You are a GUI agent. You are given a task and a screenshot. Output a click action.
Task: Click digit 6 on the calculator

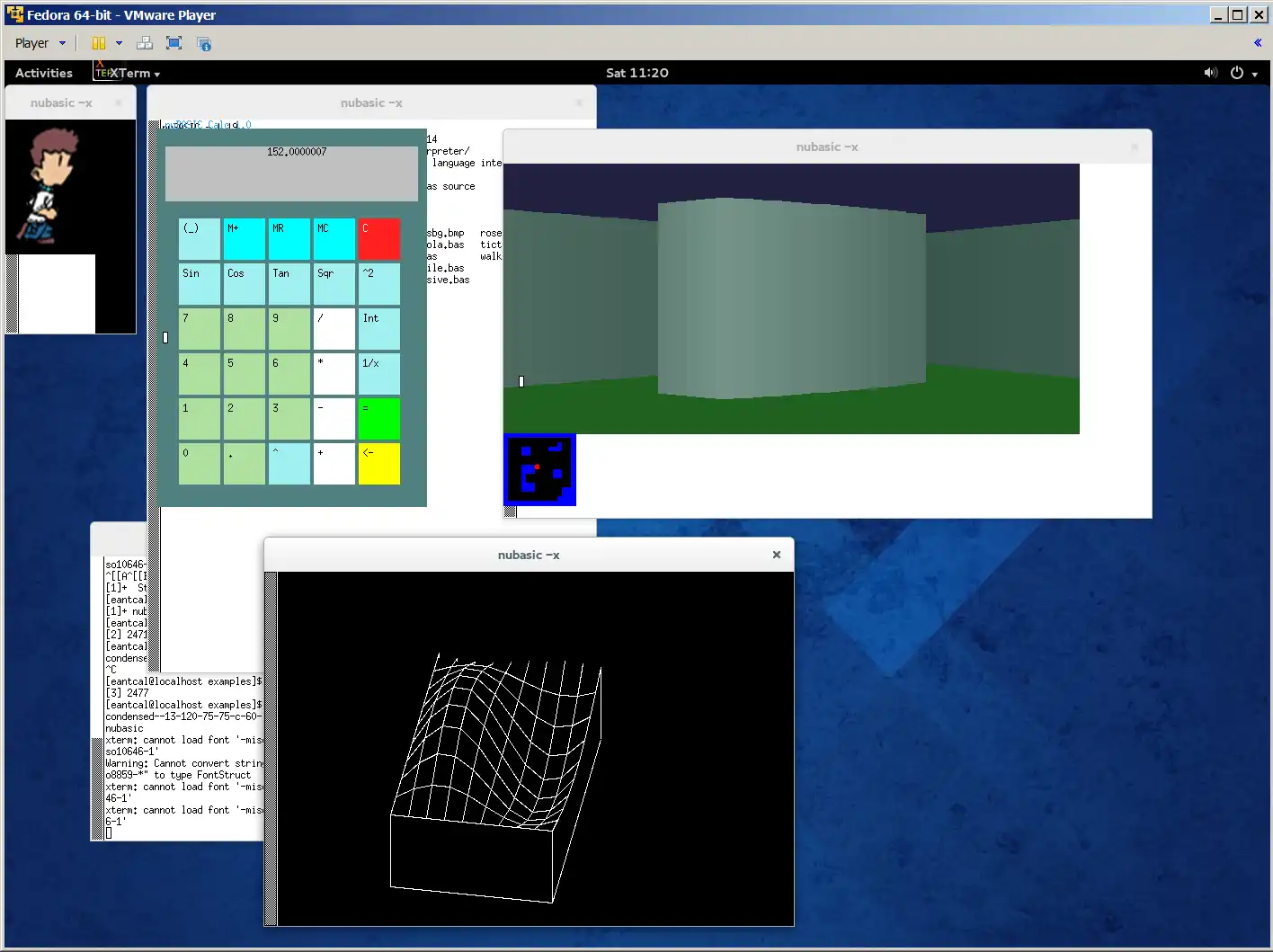(x=289, y=374)
